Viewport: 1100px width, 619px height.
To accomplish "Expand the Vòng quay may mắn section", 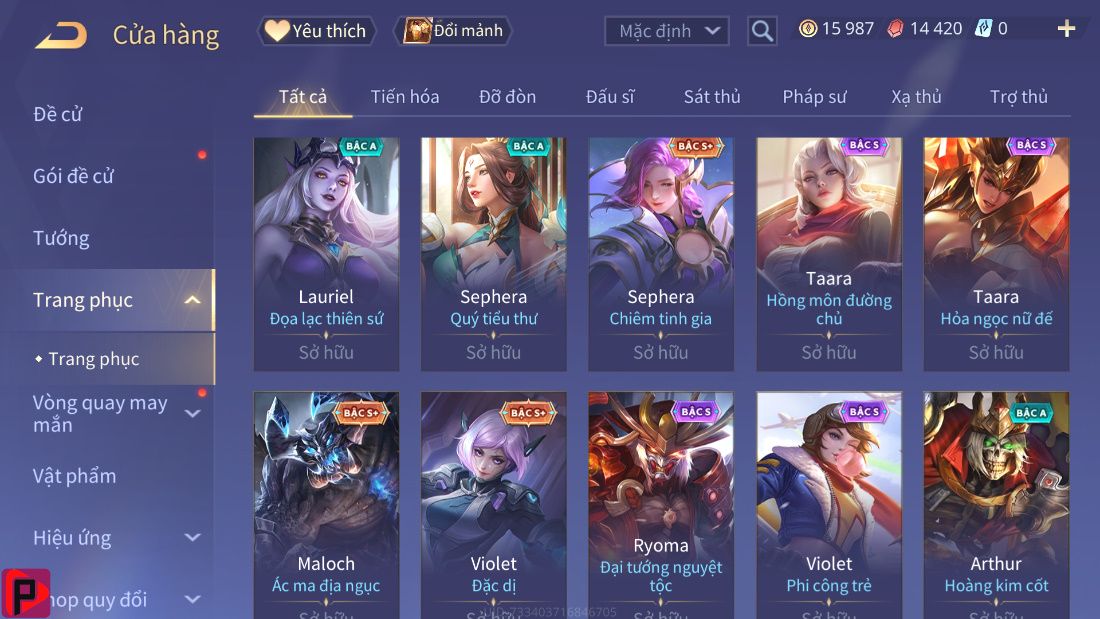I will click(x=192, y=413).
